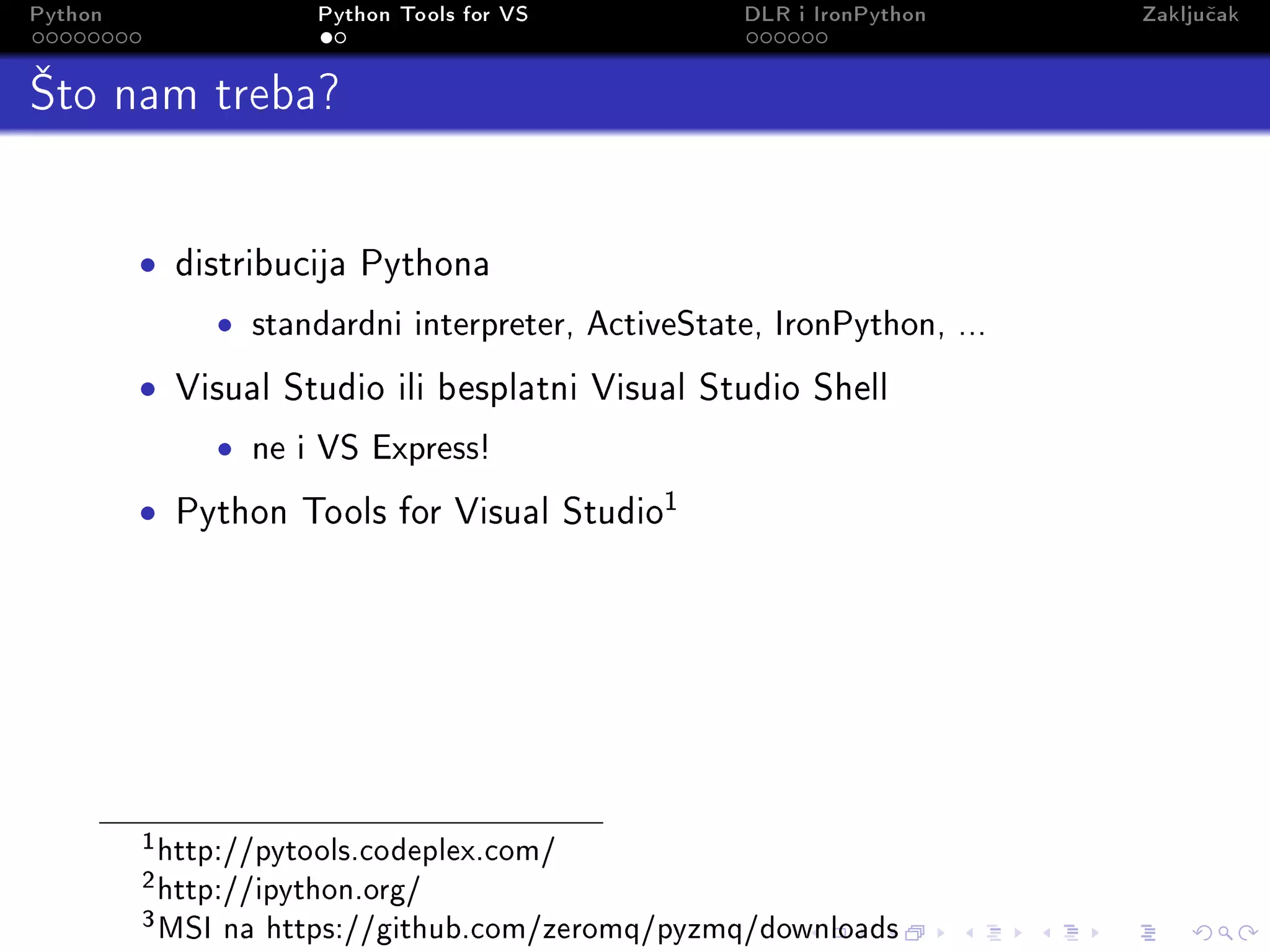Viewport: 1270px width, 952px height.
Task: Go back with the circular undo arrow
Action: click(1202, 932)
